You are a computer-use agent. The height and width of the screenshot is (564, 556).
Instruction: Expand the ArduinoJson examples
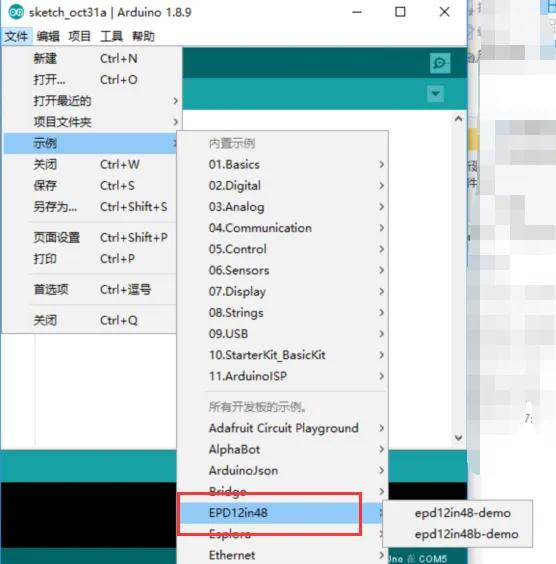point(283,470)
